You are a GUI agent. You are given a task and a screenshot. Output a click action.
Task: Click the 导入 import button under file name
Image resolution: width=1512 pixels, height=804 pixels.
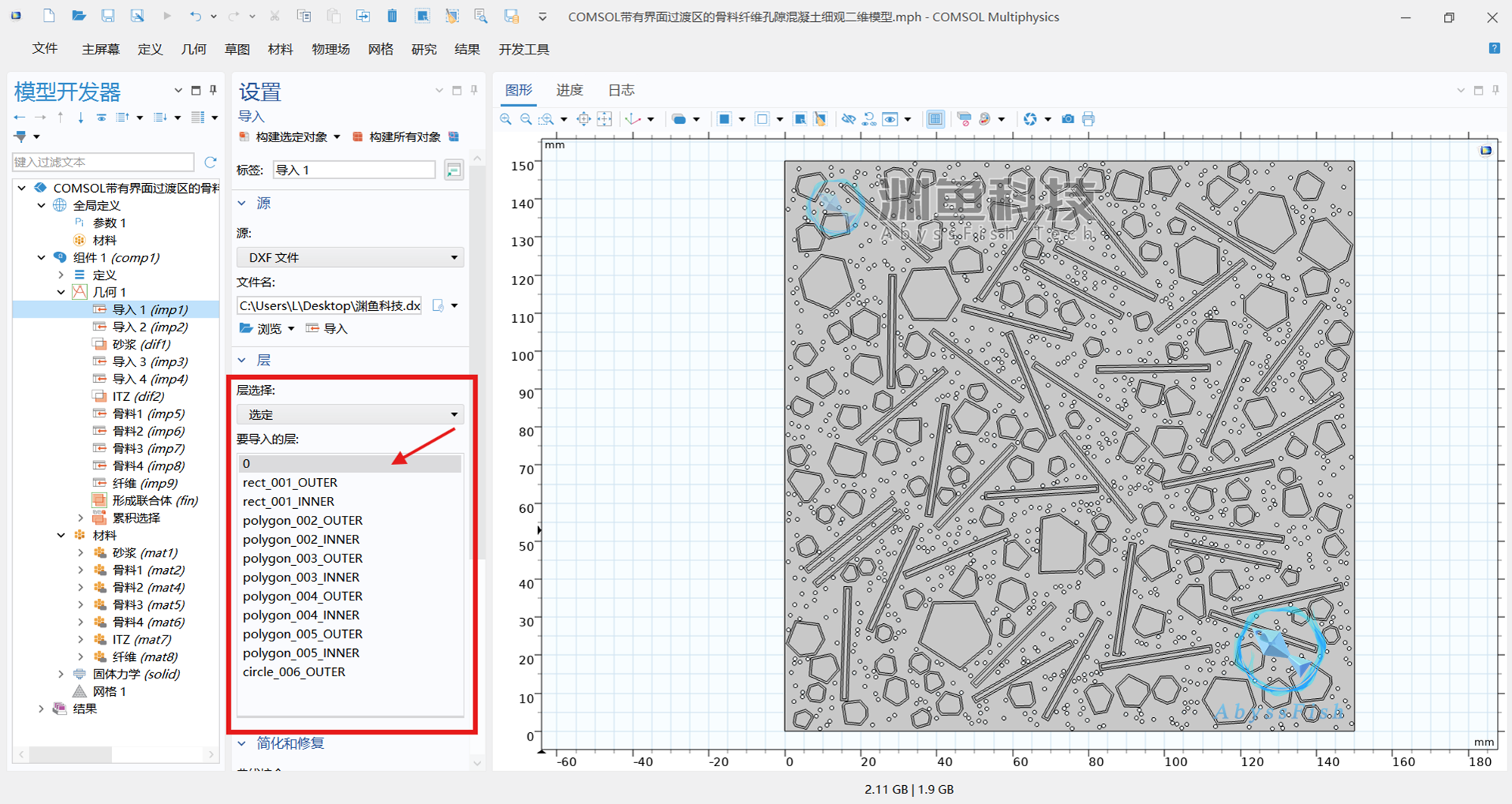327,328
